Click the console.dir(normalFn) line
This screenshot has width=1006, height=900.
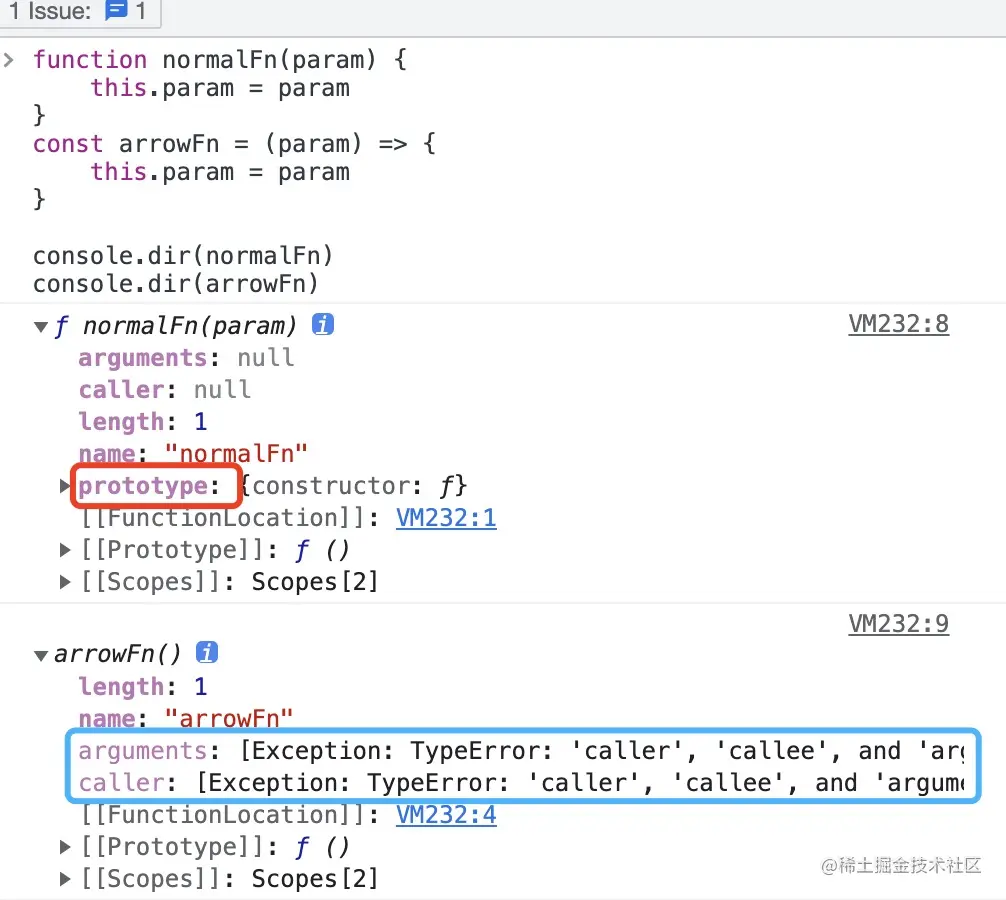[x=183, y=256]
